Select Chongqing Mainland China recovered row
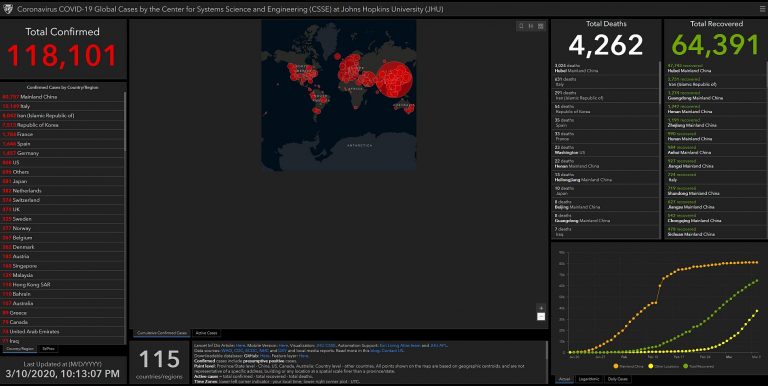The width and height of the screenshot is (768, 386). (715, 218)
